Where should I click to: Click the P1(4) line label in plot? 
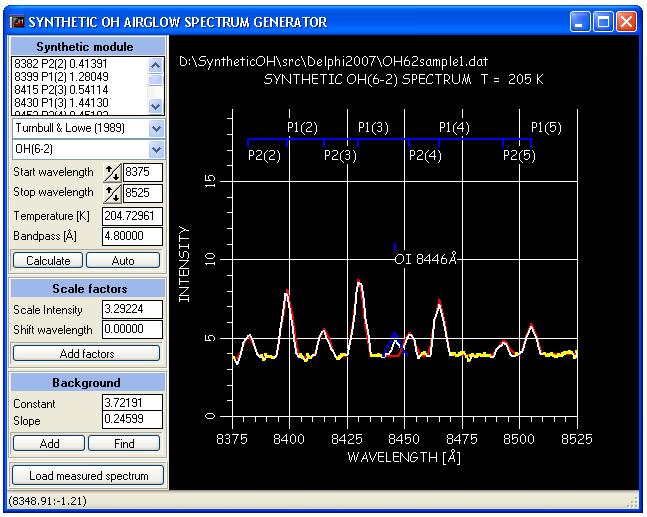454,127
